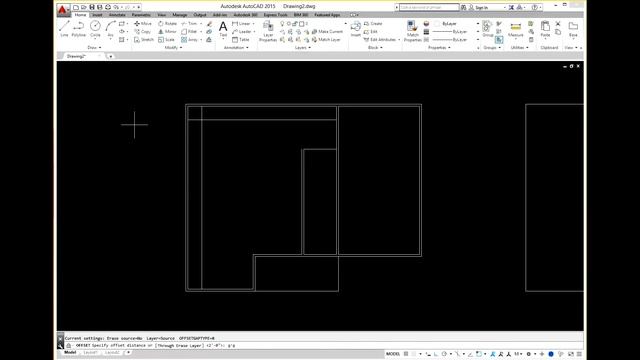Expand the Annotation panel
The height and width of the screenshot is (360, 640).
point(236,48)
